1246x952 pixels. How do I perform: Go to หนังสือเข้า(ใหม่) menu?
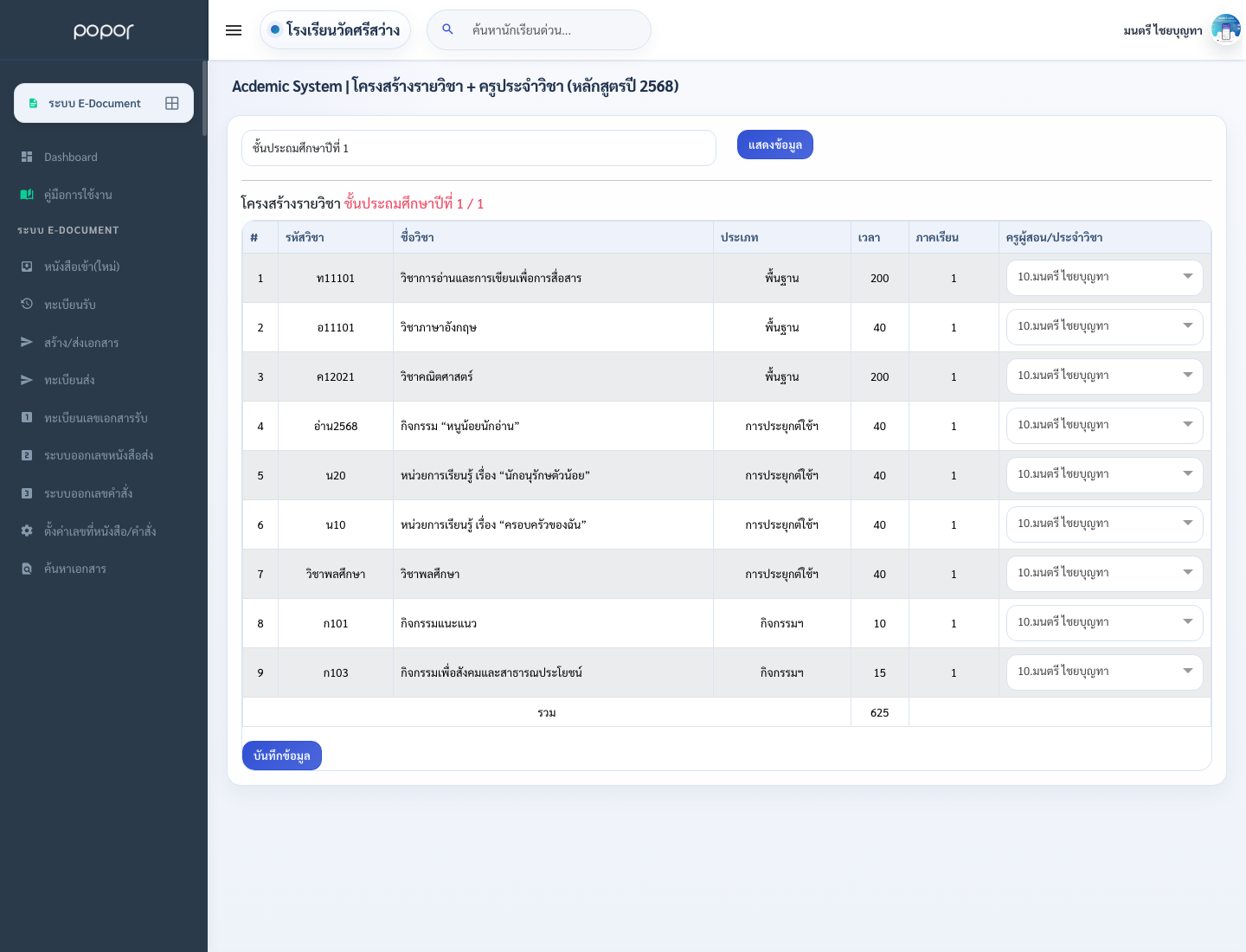coord(104,267)
